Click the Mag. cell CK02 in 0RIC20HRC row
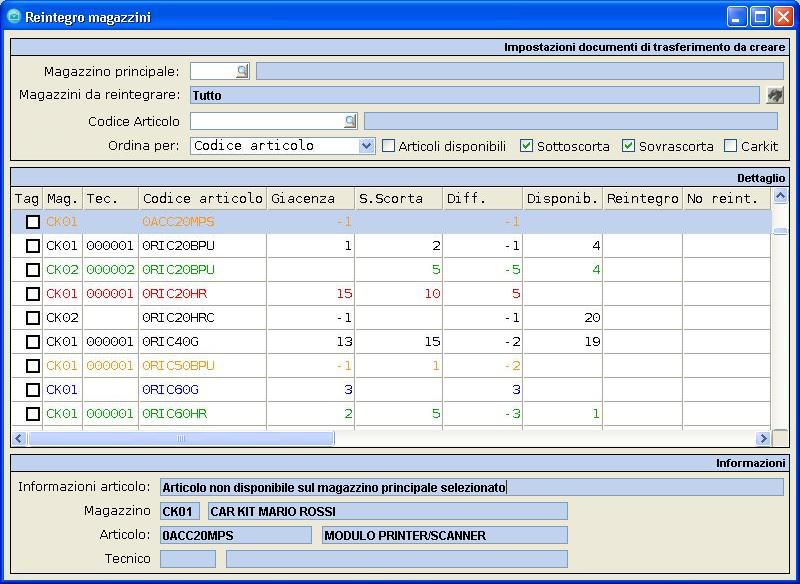The image size is (800, 584). click(62, 318)
